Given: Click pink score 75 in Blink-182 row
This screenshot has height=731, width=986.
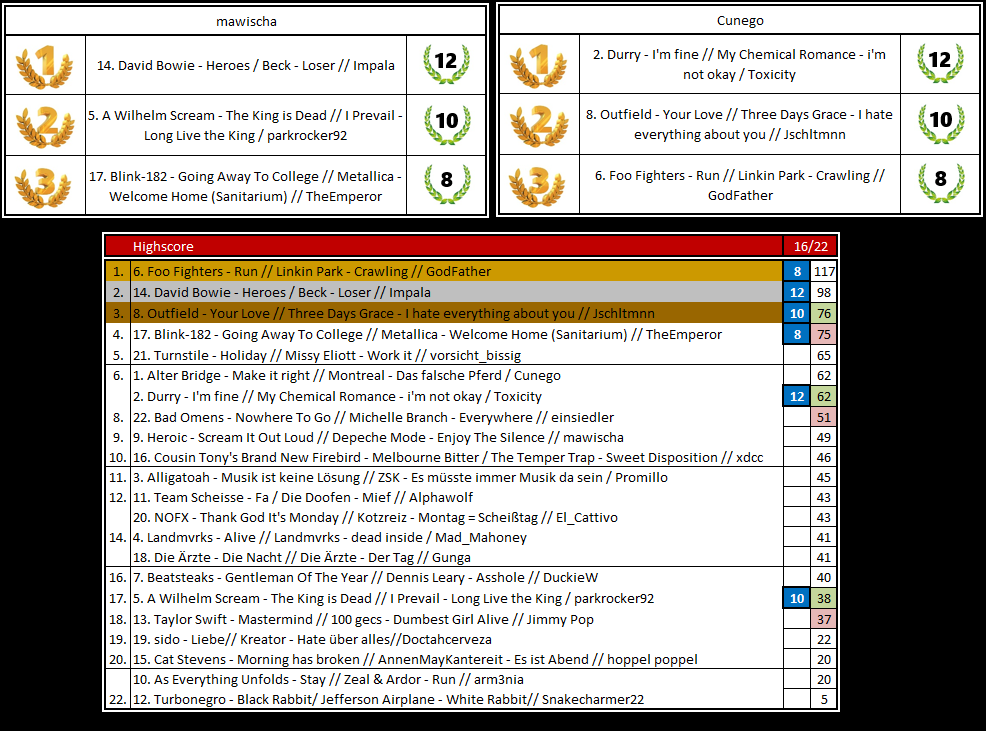Looking at the screenshot, I should 824,335.
